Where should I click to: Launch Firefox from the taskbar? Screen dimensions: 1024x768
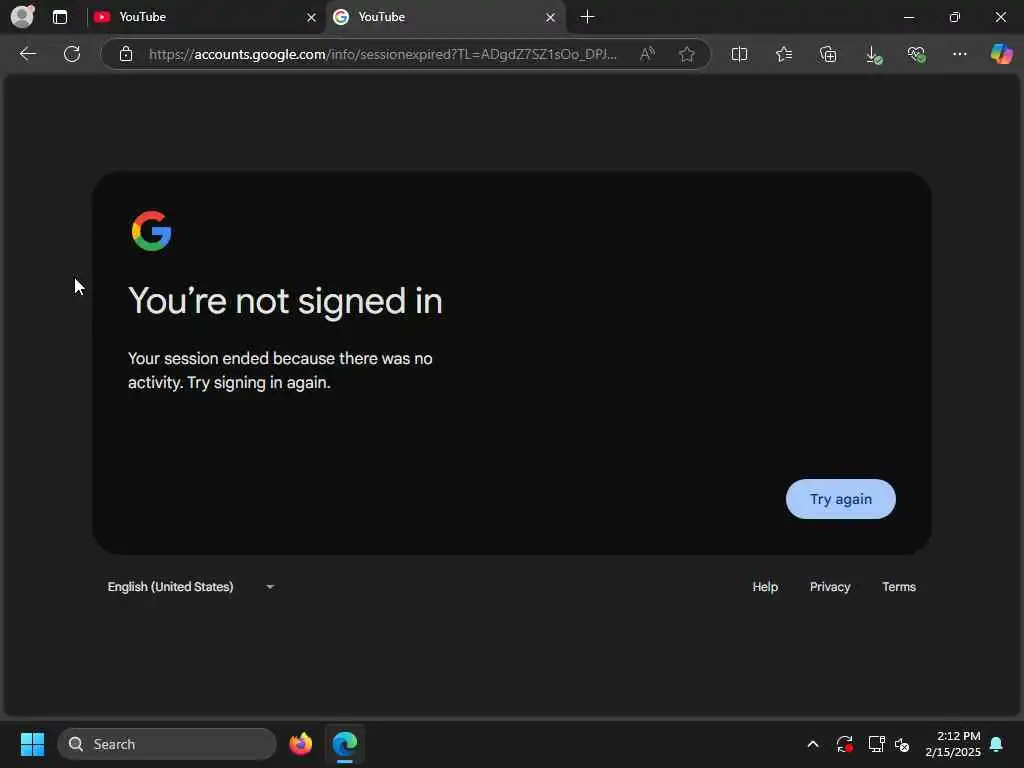300,744
